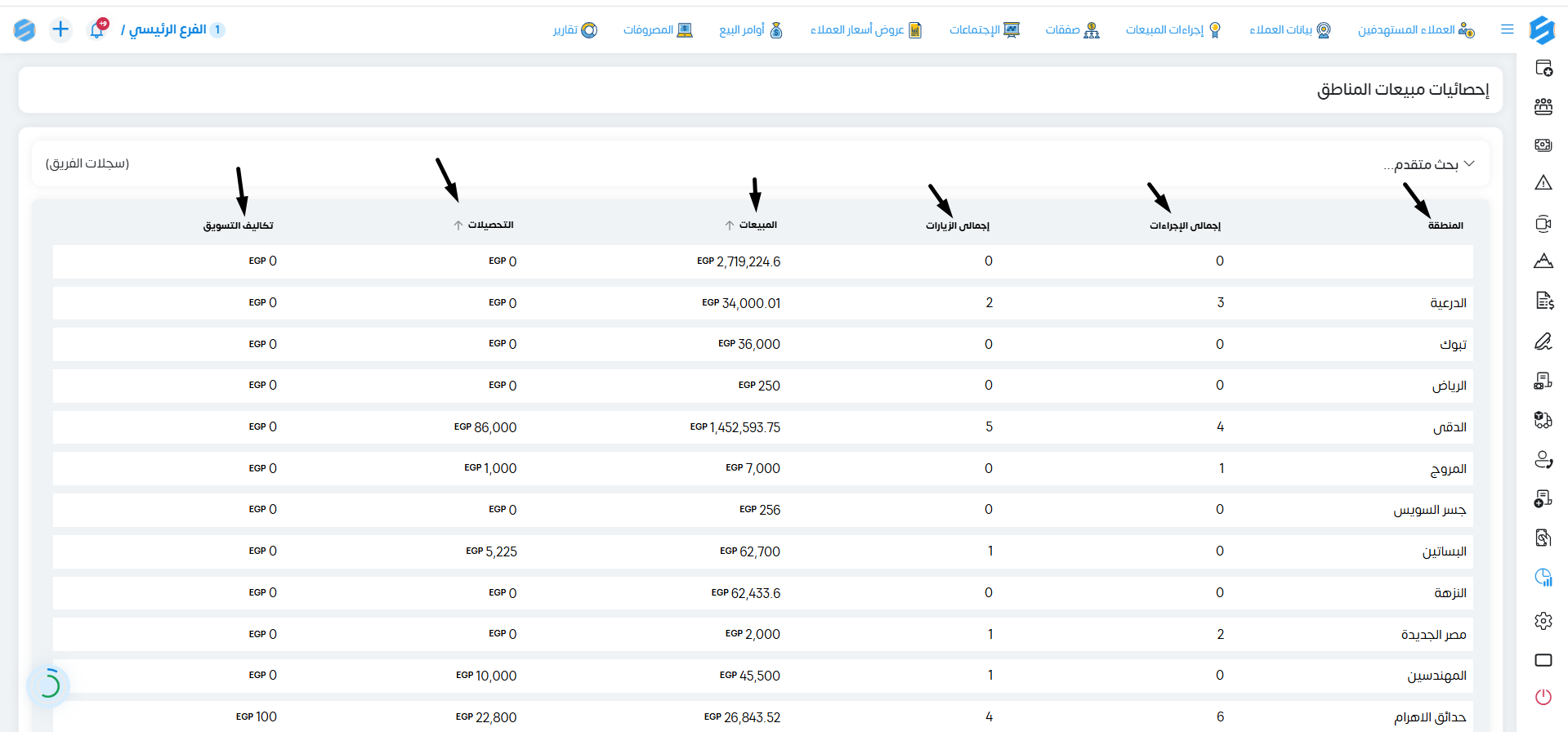
Task: Open the video camera sidebar icon
Action: tap(1543, 223)
